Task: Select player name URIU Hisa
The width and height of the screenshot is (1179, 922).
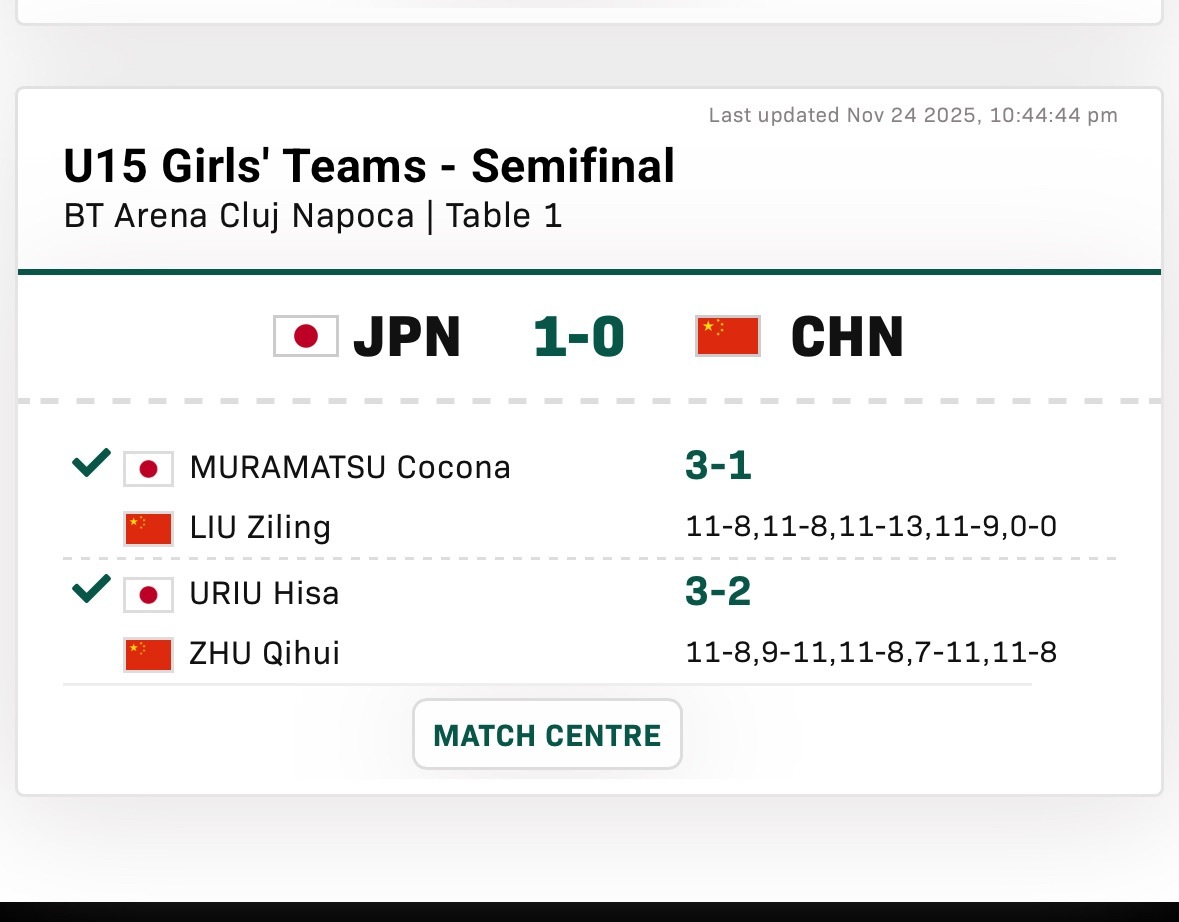Action: click(x=264, y=594)
